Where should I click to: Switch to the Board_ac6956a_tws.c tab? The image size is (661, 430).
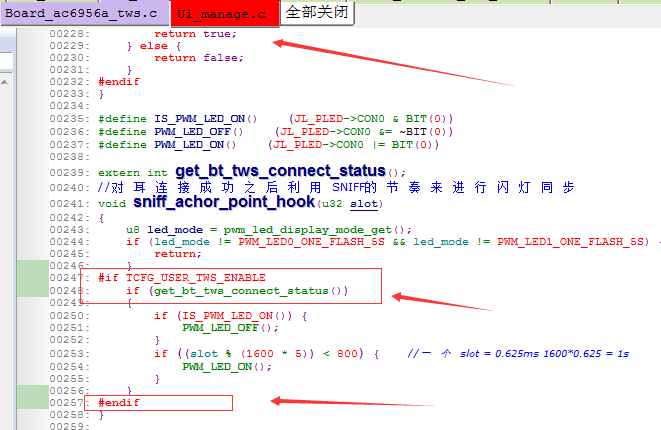point(85,13)
